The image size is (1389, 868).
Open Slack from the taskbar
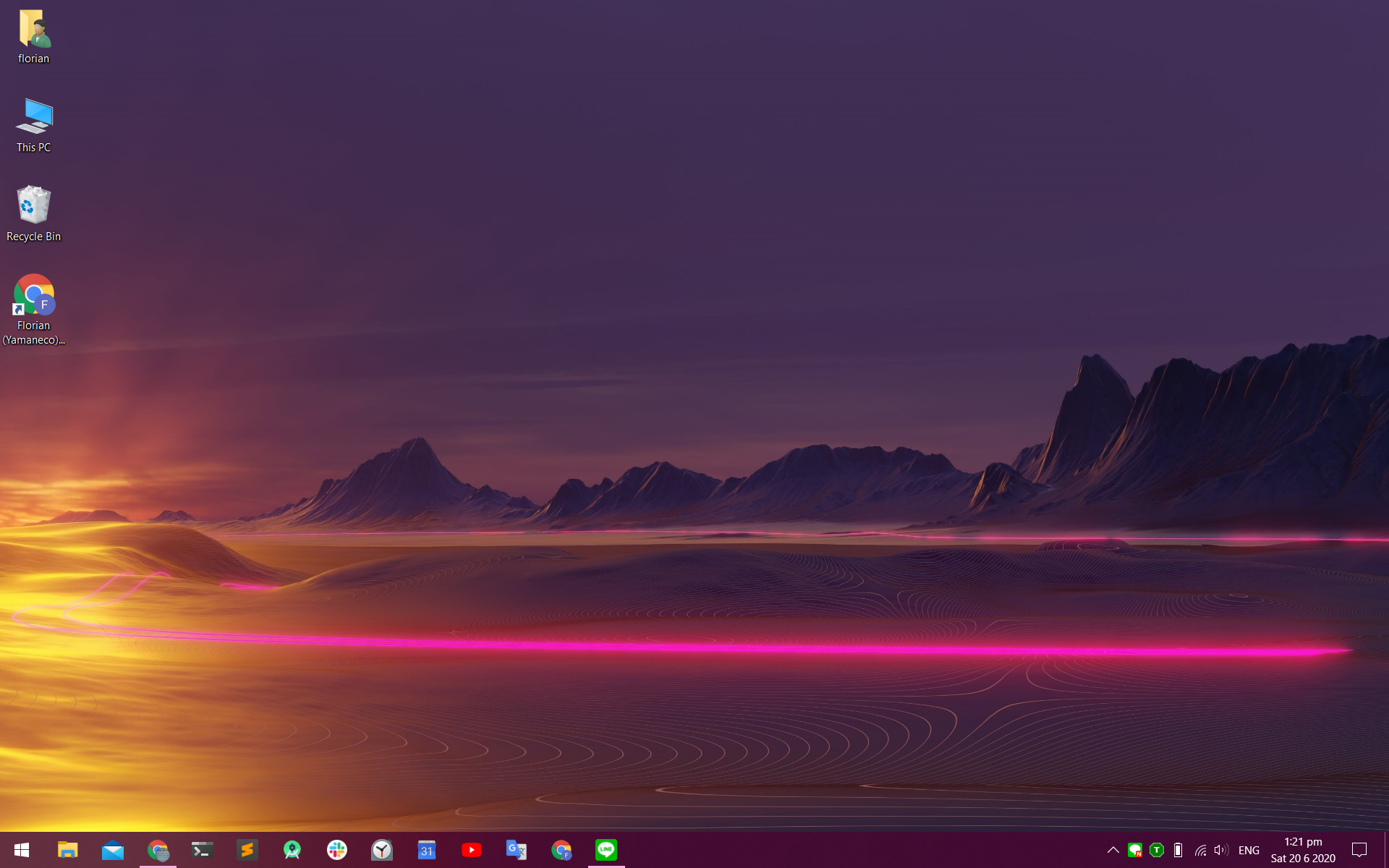point(337,850)
